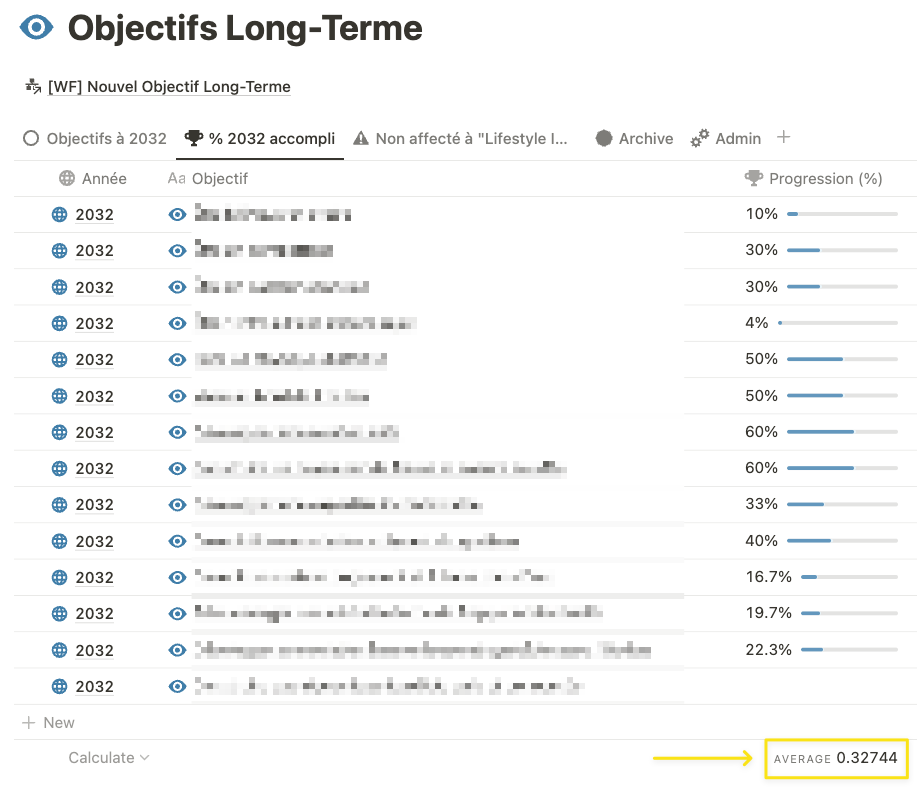Switch to Objectifs à 2032 tab

pyautogui.click(x=95, y=139)
